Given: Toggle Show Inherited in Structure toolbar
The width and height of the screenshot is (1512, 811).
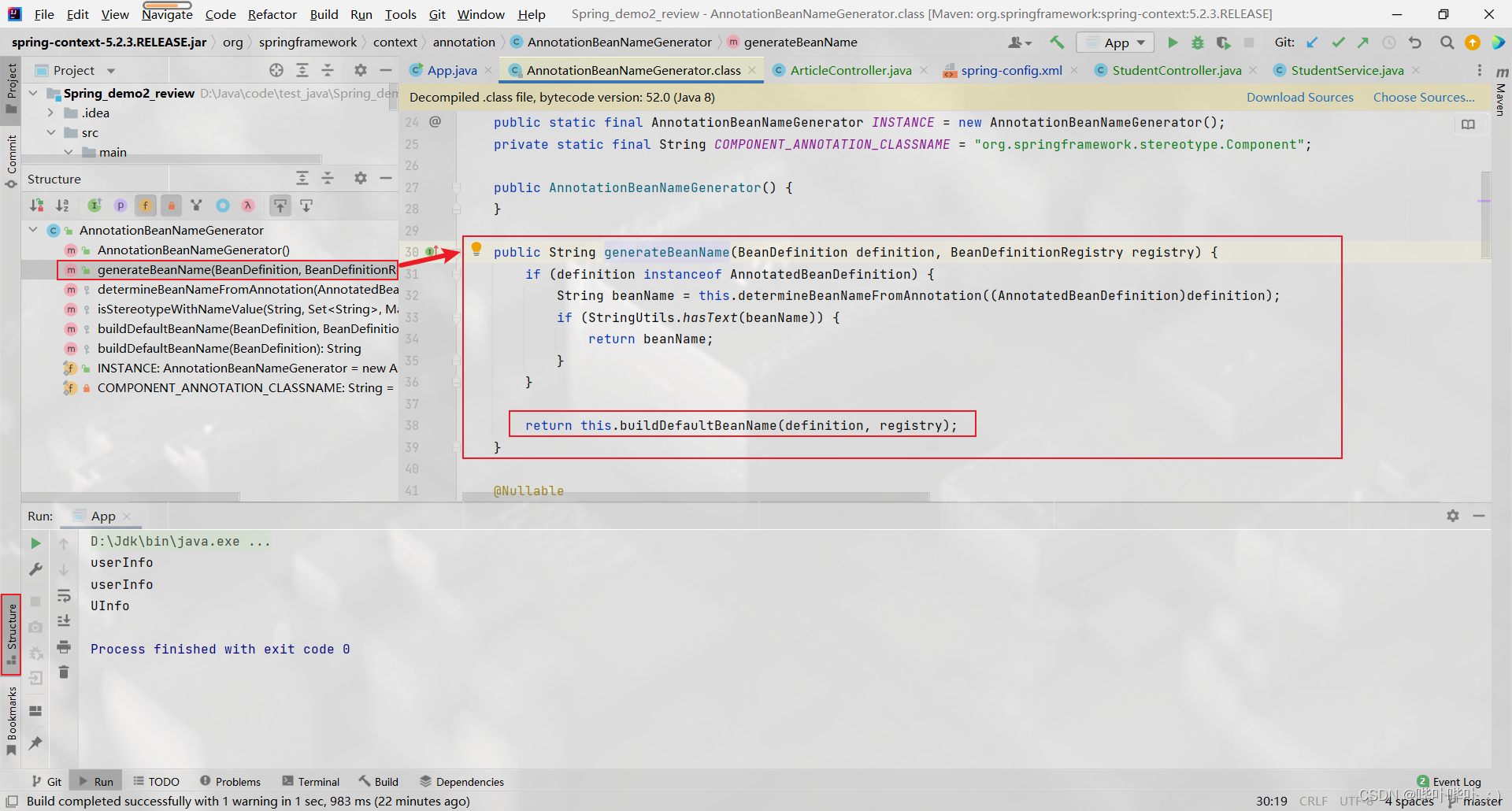Looking at the screenshot, I should click(94, 206).
